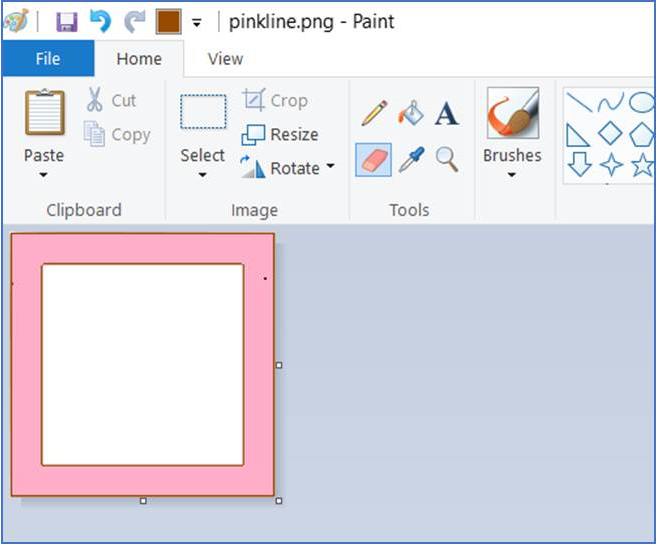The image size is (657, 545).
Task: Switch to the View tab
Action: [x=225, y=59]
